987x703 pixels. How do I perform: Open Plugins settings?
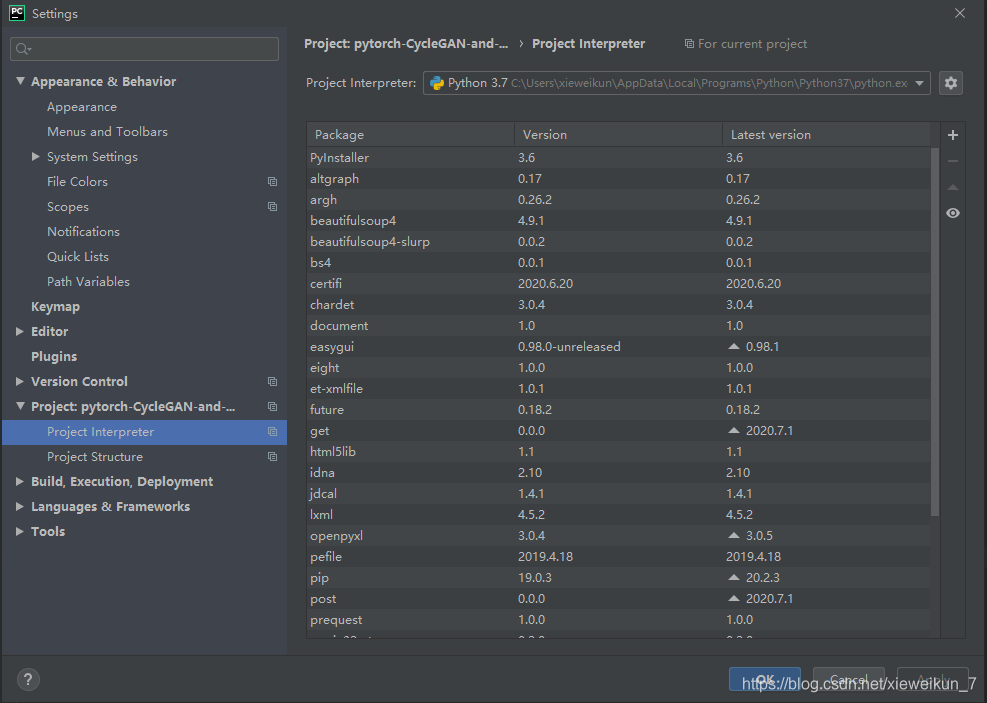pos(54,356)
